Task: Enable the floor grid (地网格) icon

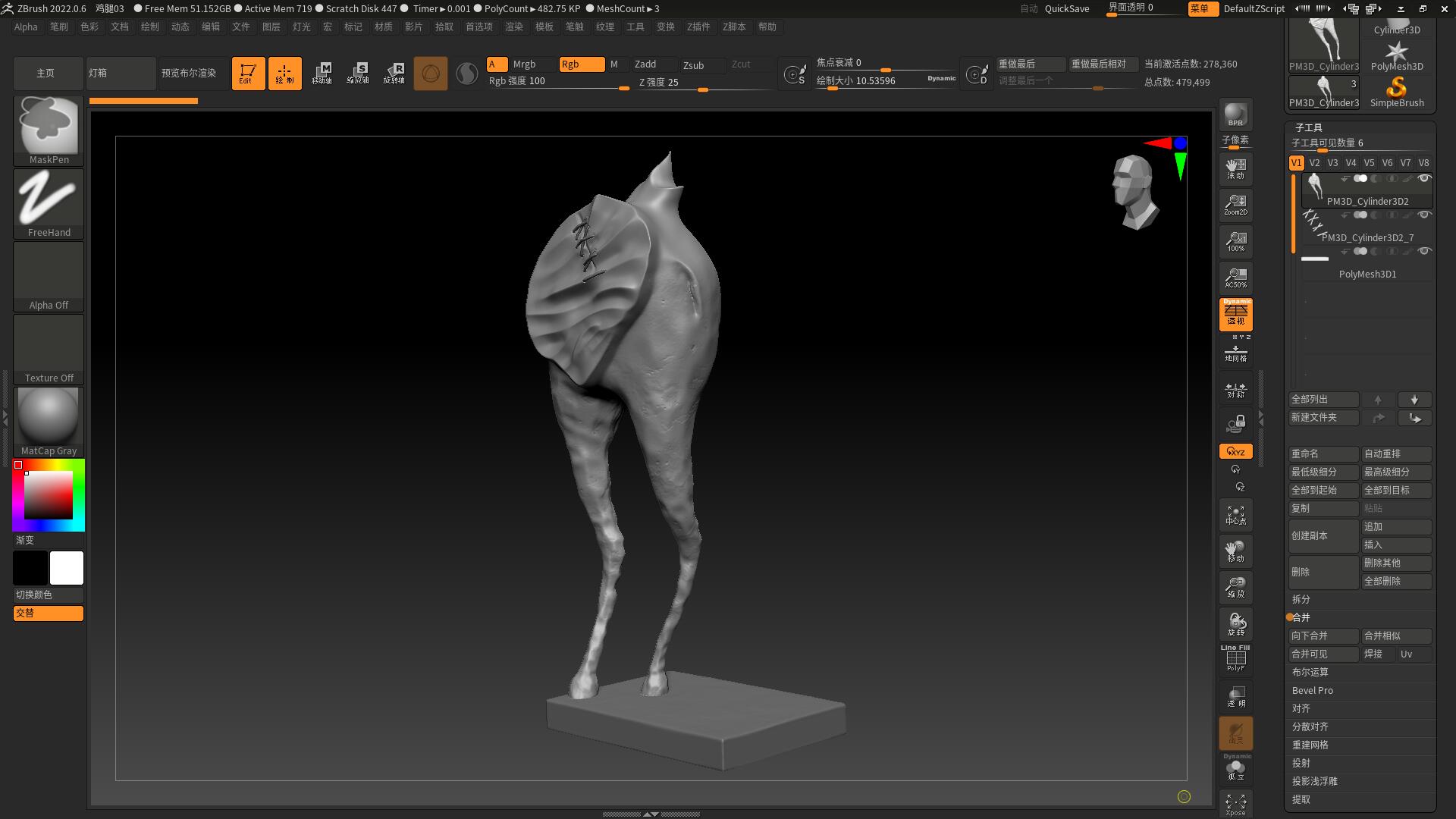Action: 1235,351
